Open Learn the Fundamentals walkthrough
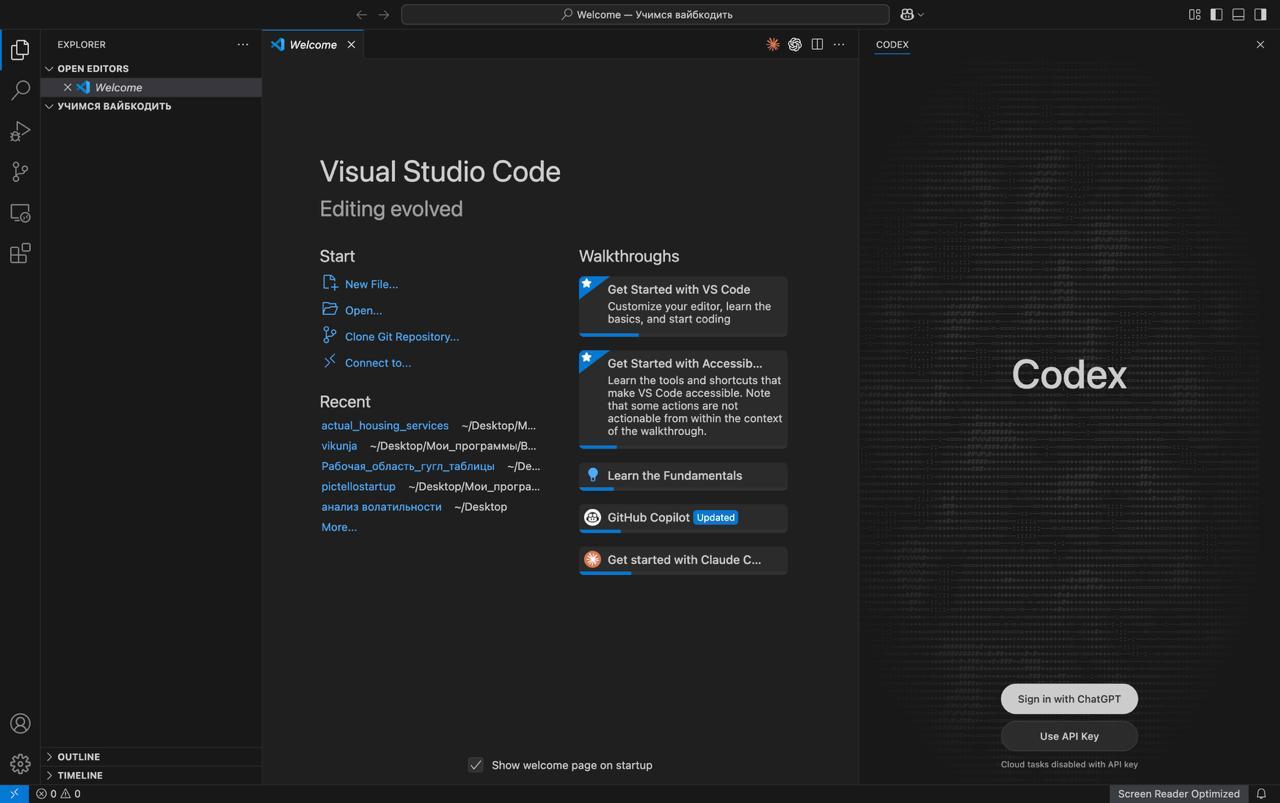Screen dimensions: 1280x803 click(683, 476)
